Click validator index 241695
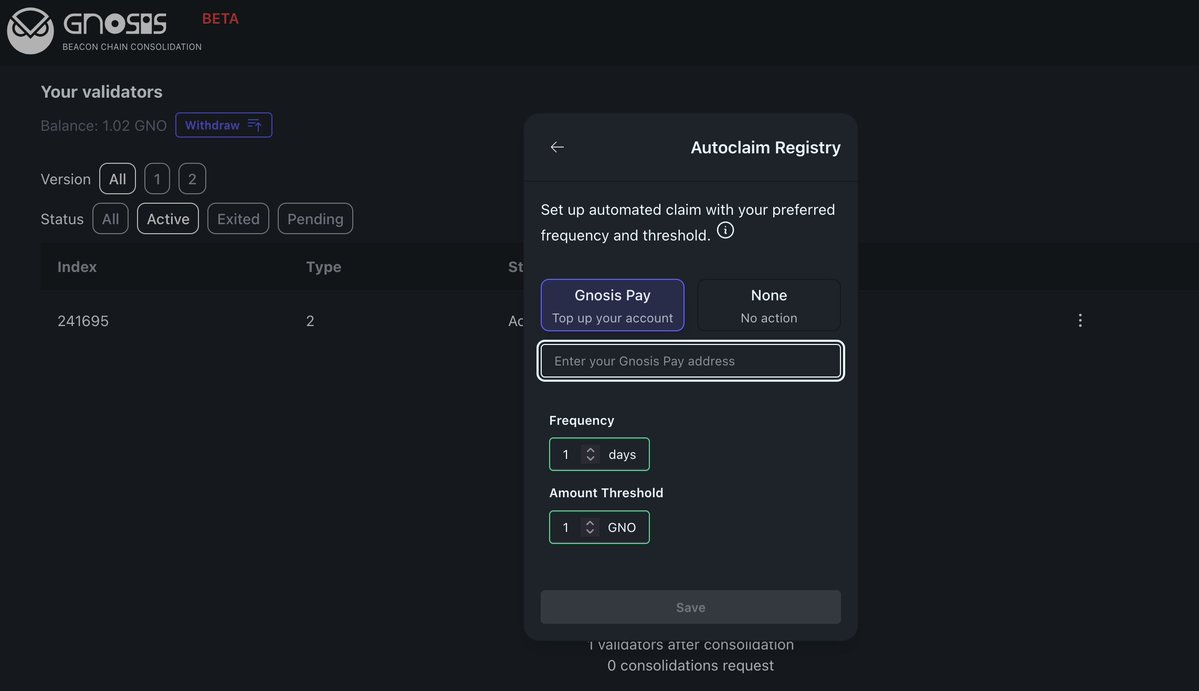1199x691 pixels. point(83,321)
